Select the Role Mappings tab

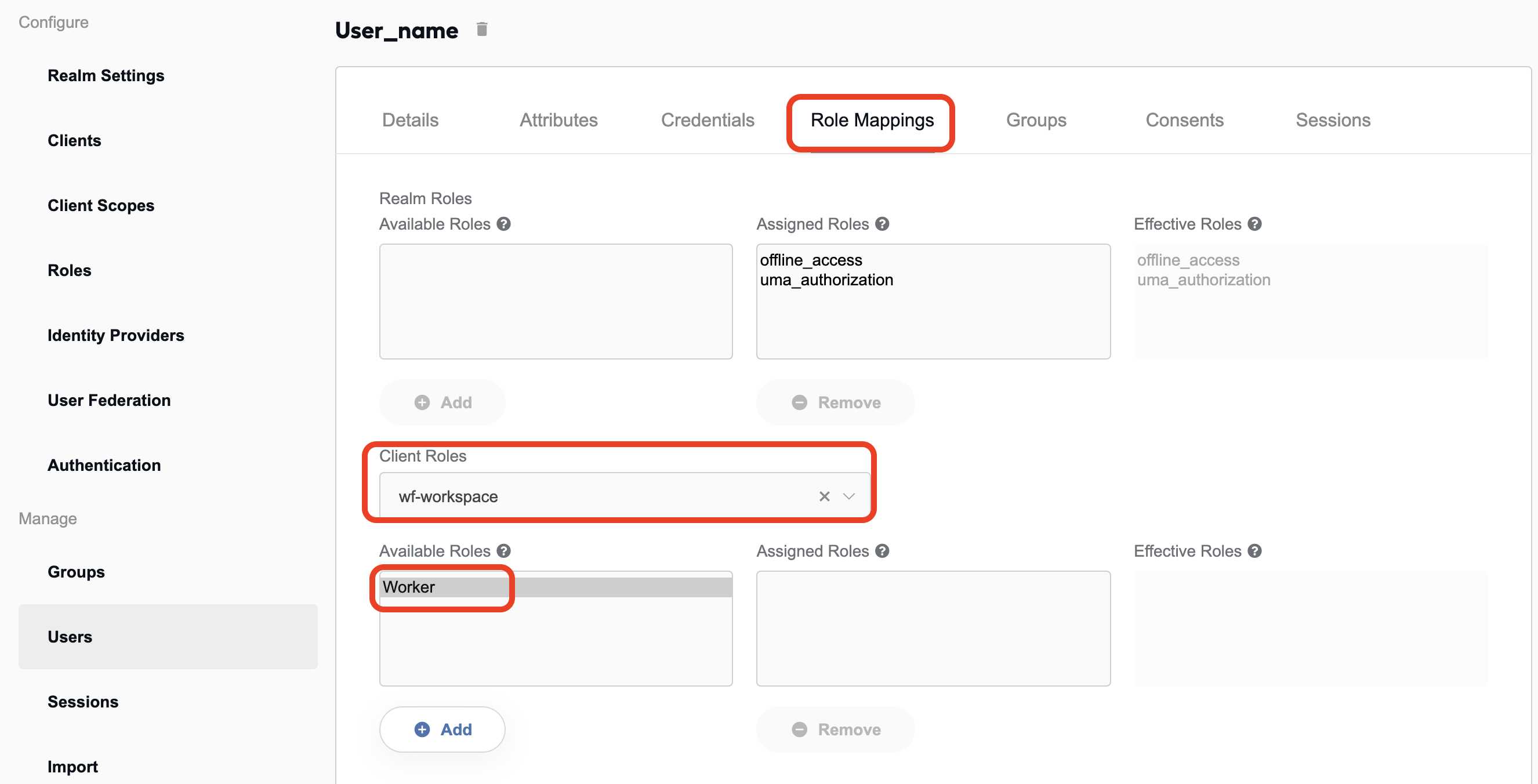[x=872, y=120]
